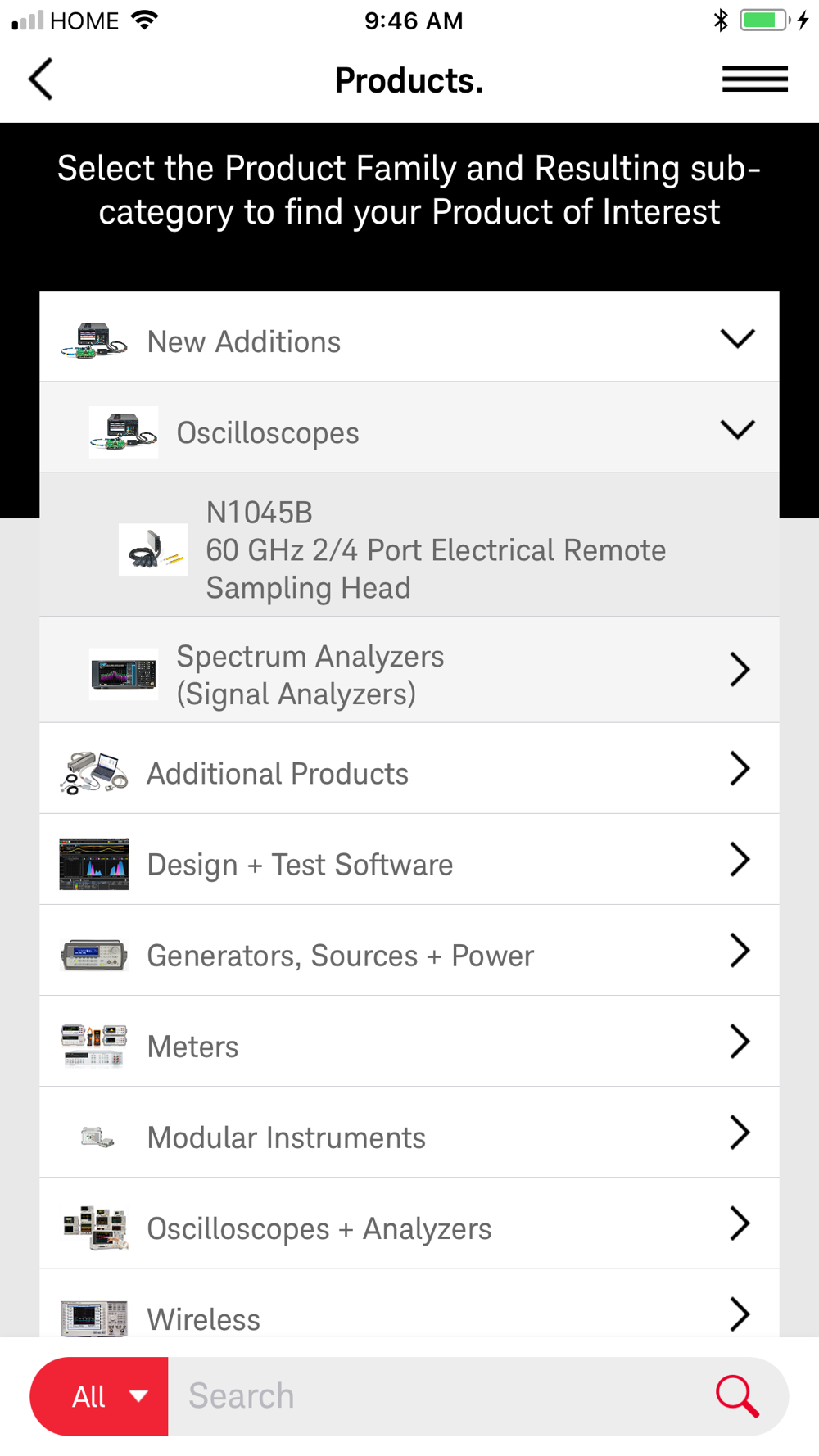Expand the Meters category arrow
Screen dimensions: 819x1456
tap(740, 1042)
